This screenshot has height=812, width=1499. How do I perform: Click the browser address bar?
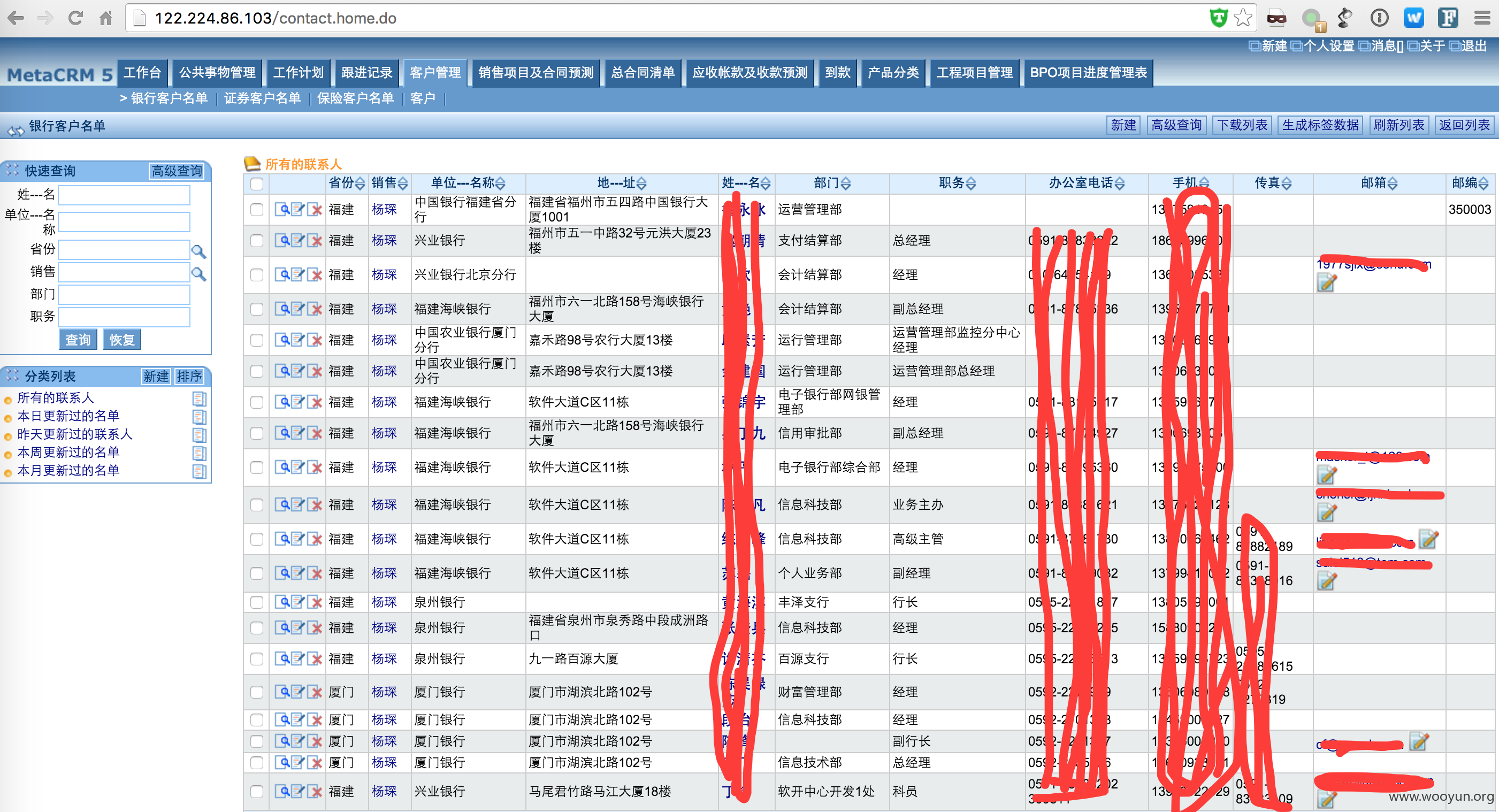point(669,18)
